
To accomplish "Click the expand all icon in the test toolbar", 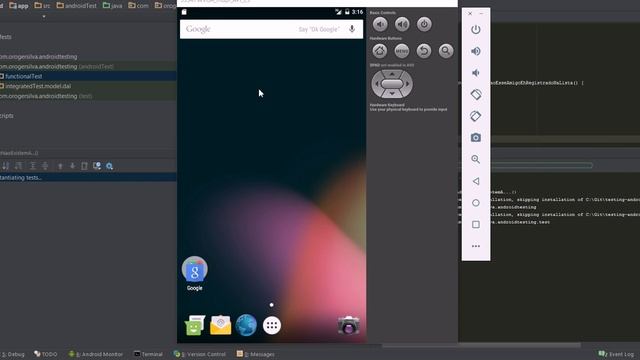I will (x=33, y=166).
